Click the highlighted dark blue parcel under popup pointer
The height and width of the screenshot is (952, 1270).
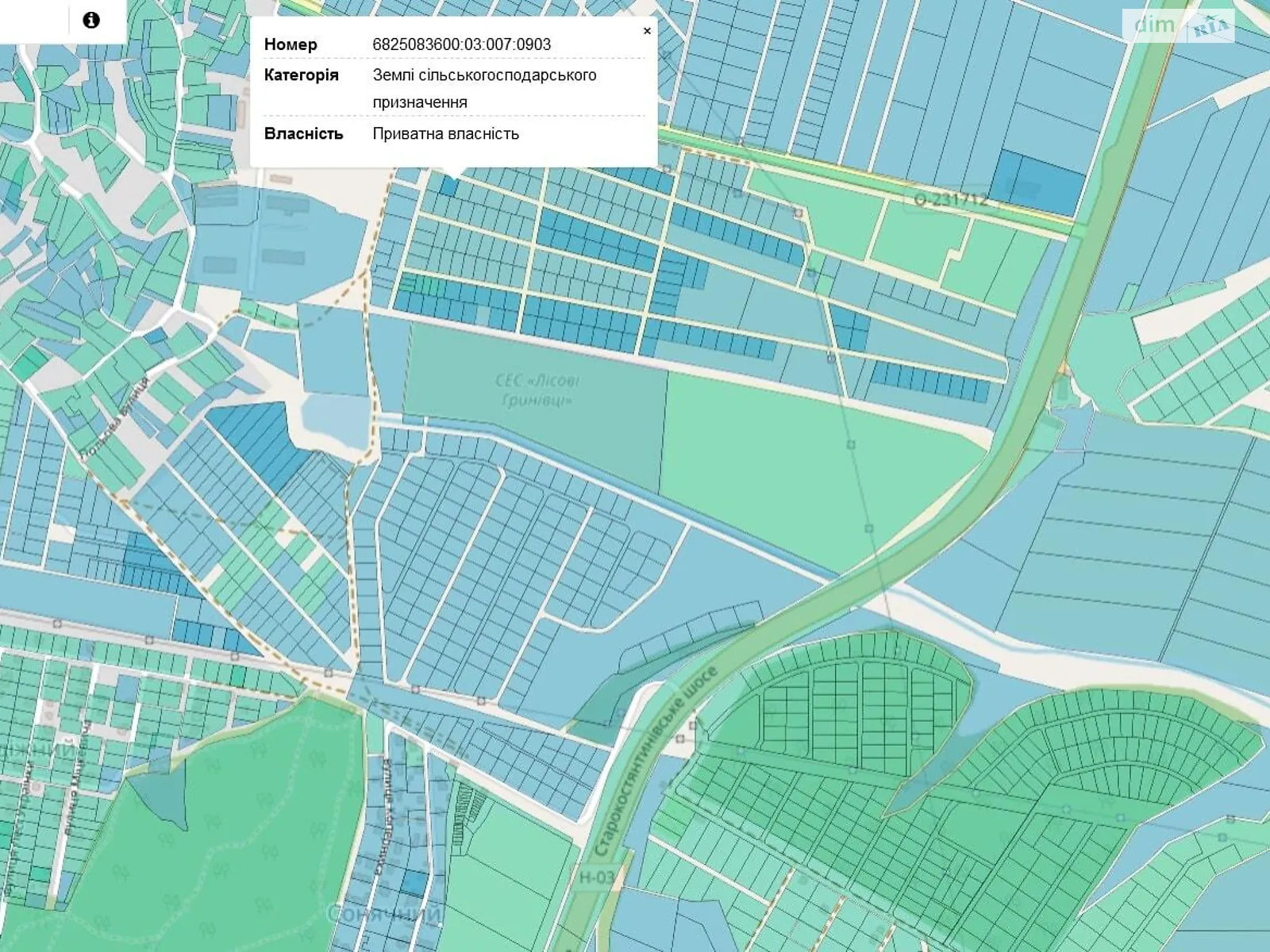[x=447, y=187]
